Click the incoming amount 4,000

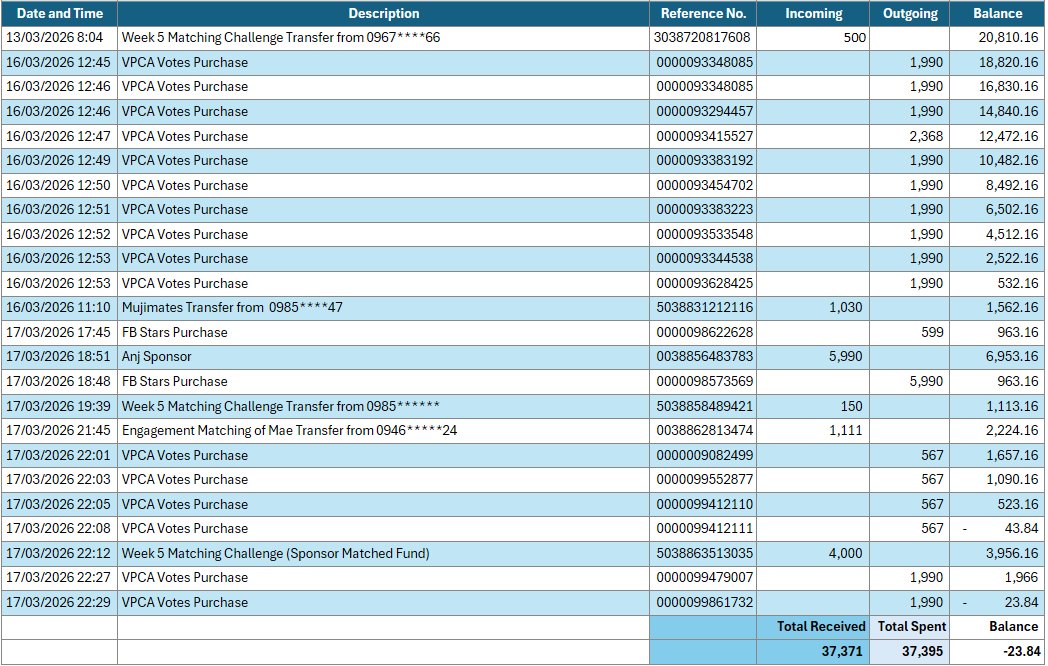pos(845,553)
